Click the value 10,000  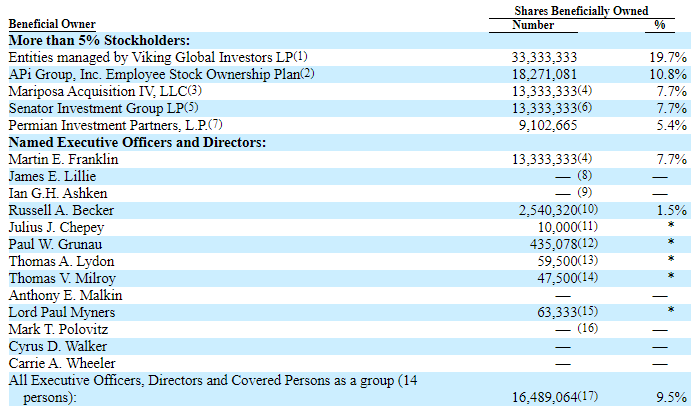(557, 228)
